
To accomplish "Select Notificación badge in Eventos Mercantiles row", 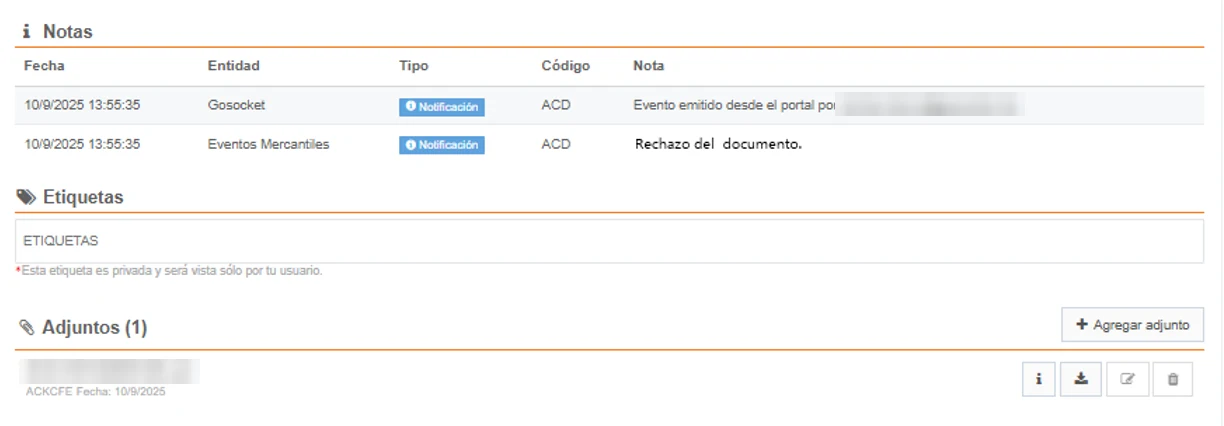I will [x=441, y=145].
